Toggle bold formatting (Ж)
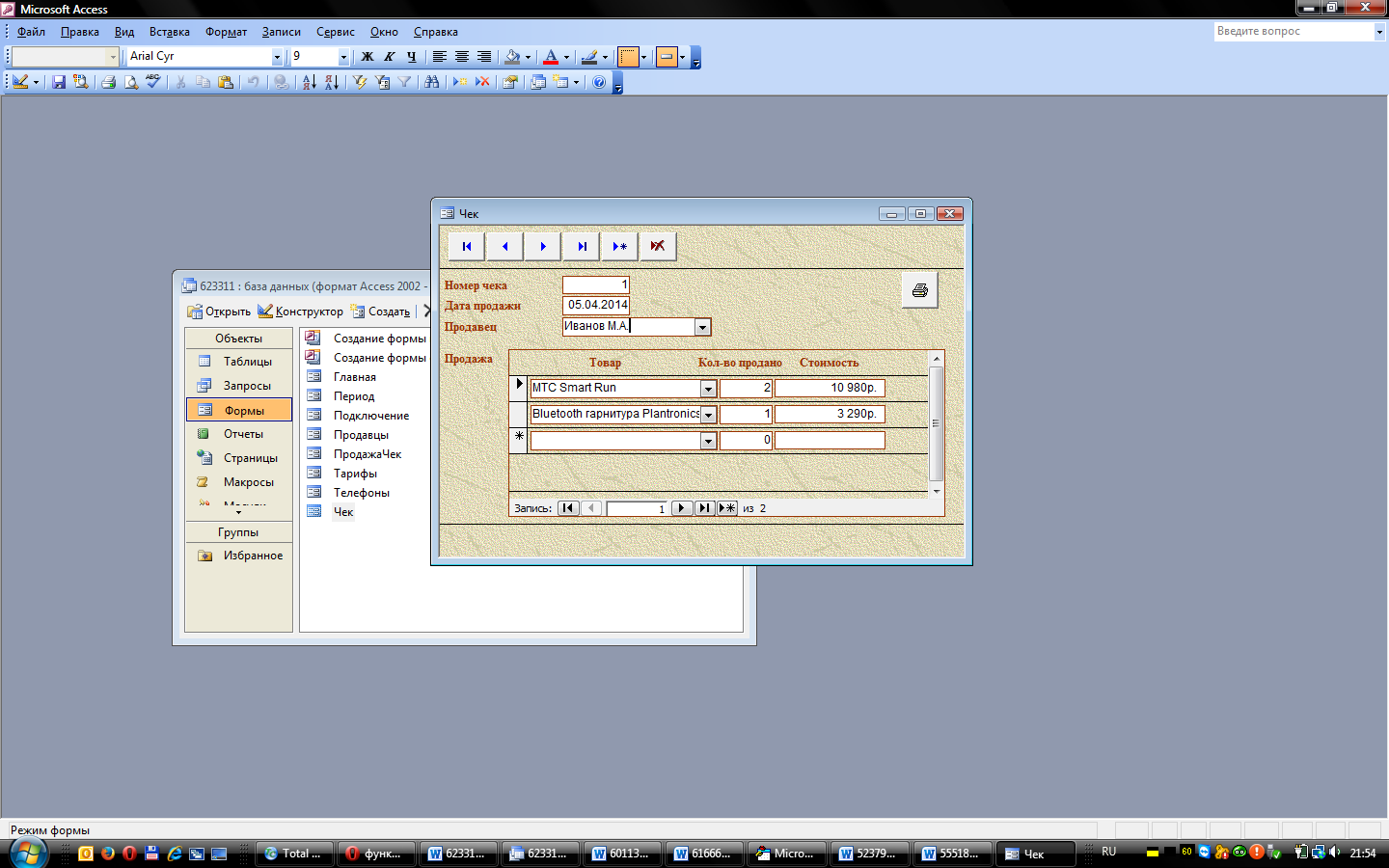The height and width of the screenshot is (868, 1389). pyautogui.click(x=367, y=57)
